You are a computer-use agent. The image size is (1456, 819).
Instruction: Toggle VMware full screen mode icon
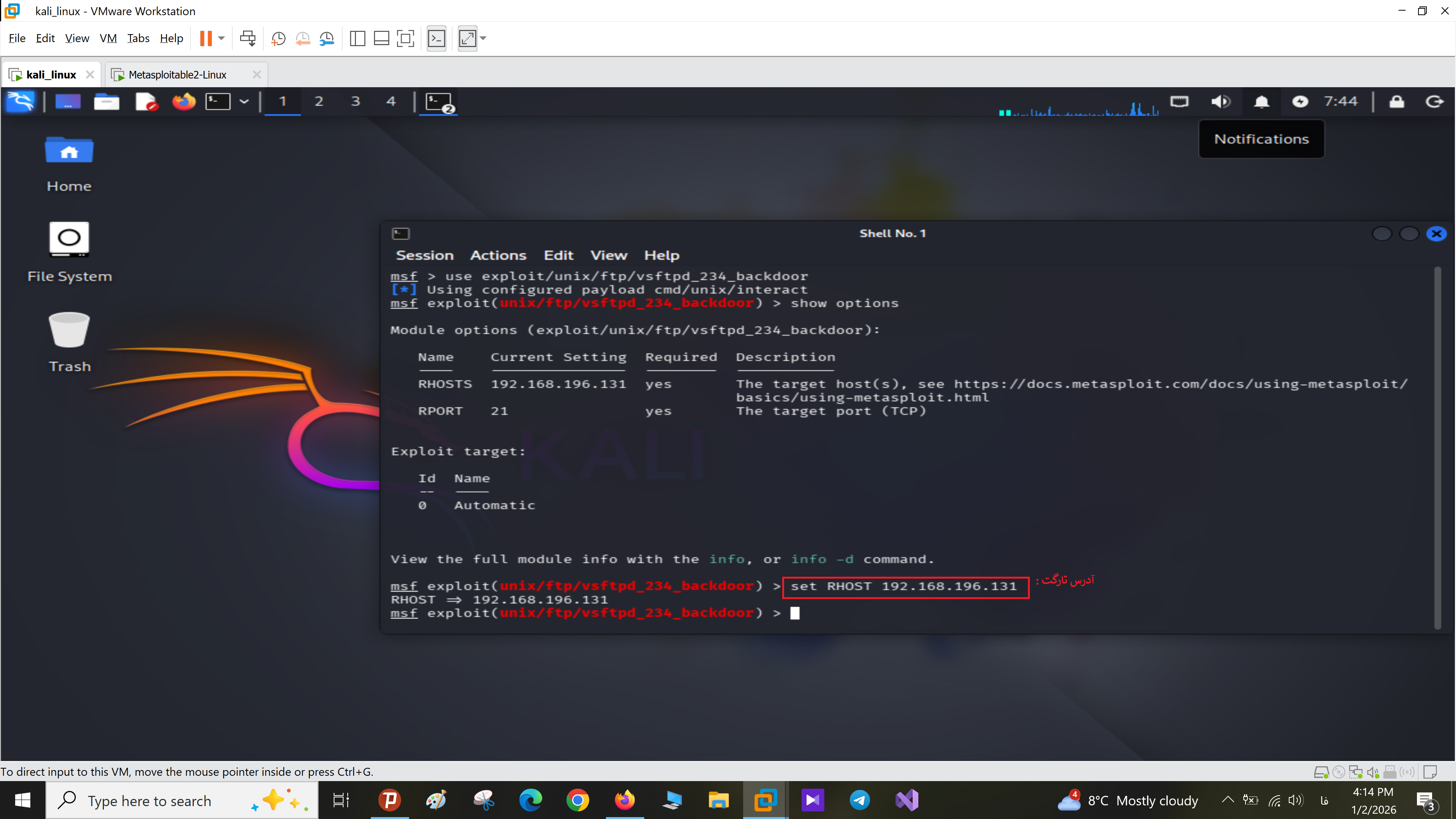[x=405, y=38]
